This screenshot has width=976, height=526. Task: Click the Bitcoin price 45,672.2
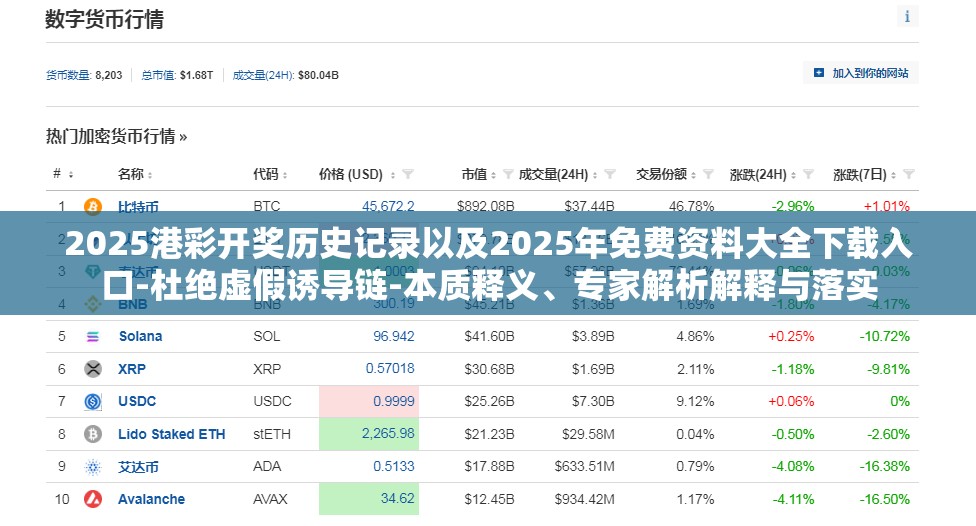[388, 206]
